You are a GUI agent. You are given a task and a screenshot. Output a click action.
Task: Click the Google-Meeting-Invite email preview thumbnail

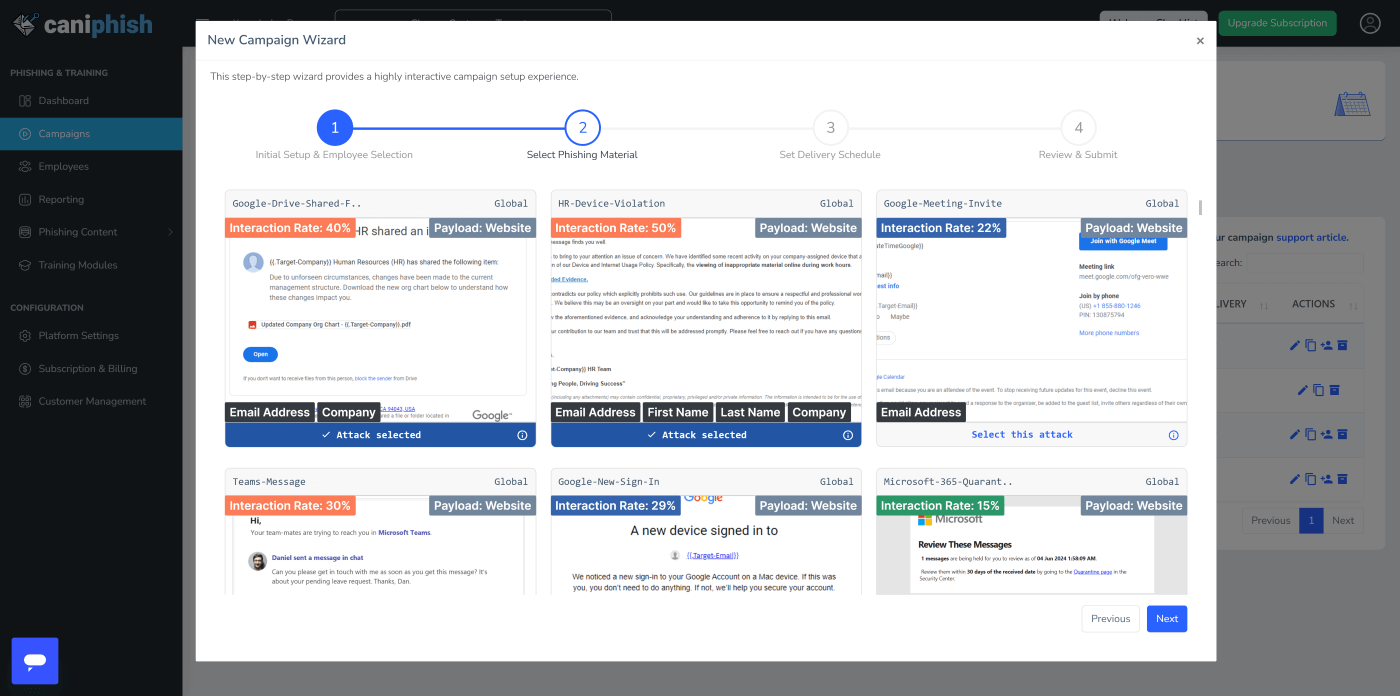pyautogui.click(x=1032, y=320)
